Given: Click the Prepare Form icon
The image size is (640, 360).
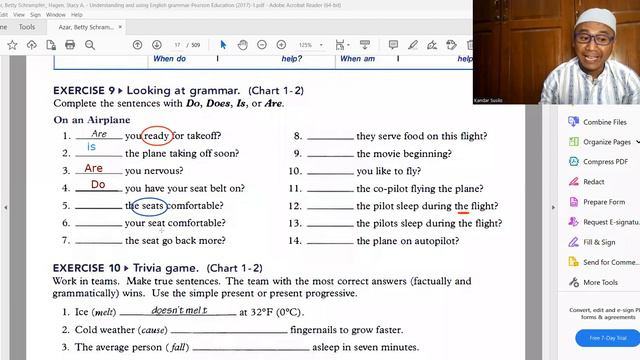Looking at the screenshot, I should point(573,202).
